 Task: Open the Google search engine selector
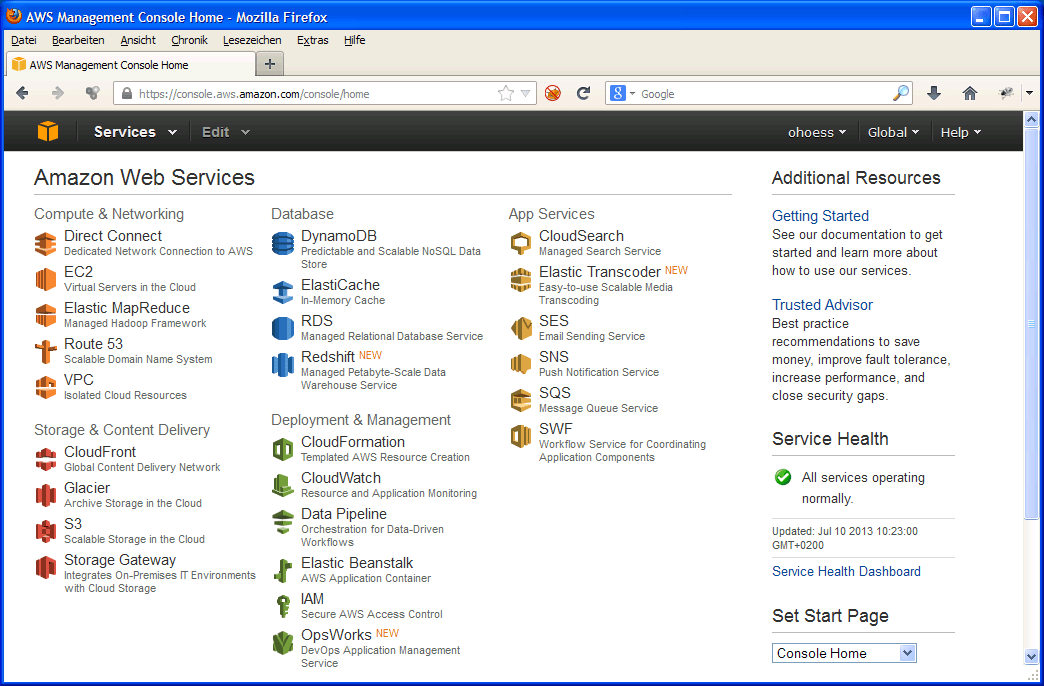pos(622,93)
